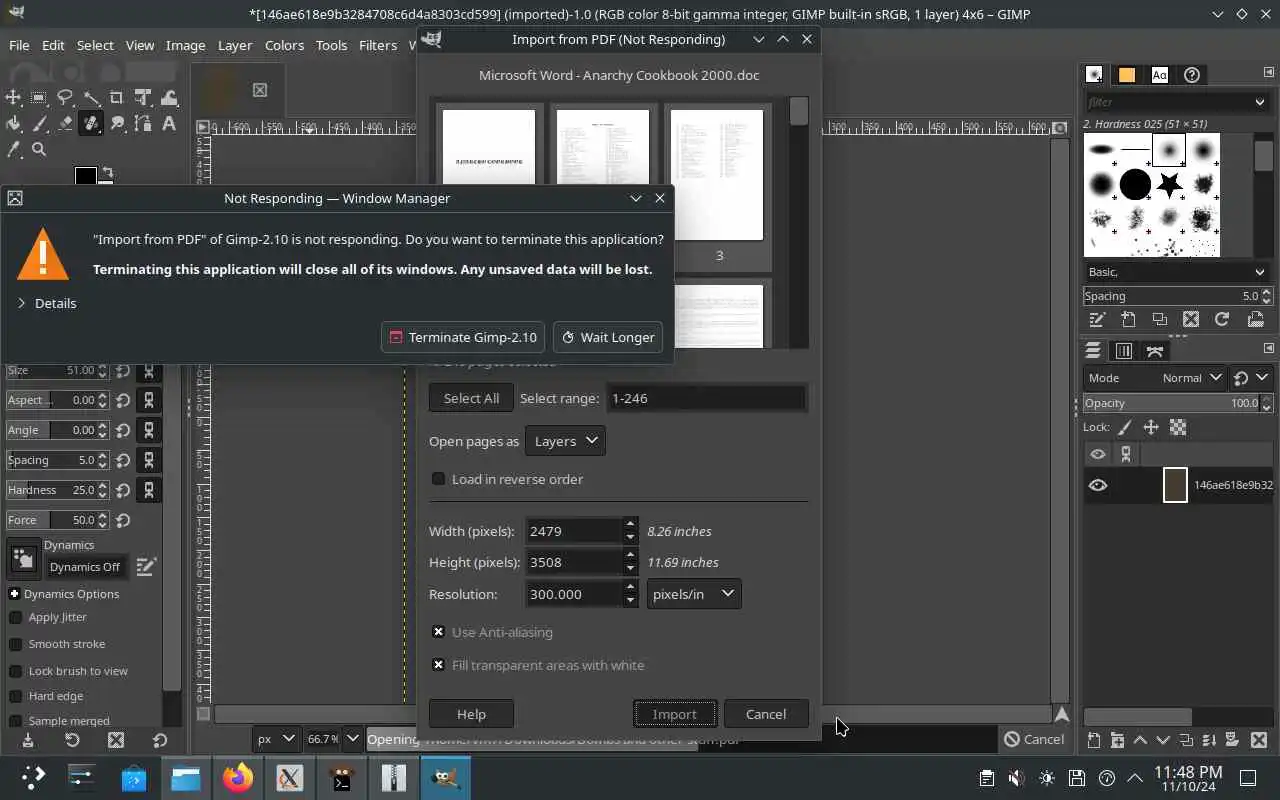Click Select All in Import dialog
Viewport: 1280px width, 800px height.
471,398
